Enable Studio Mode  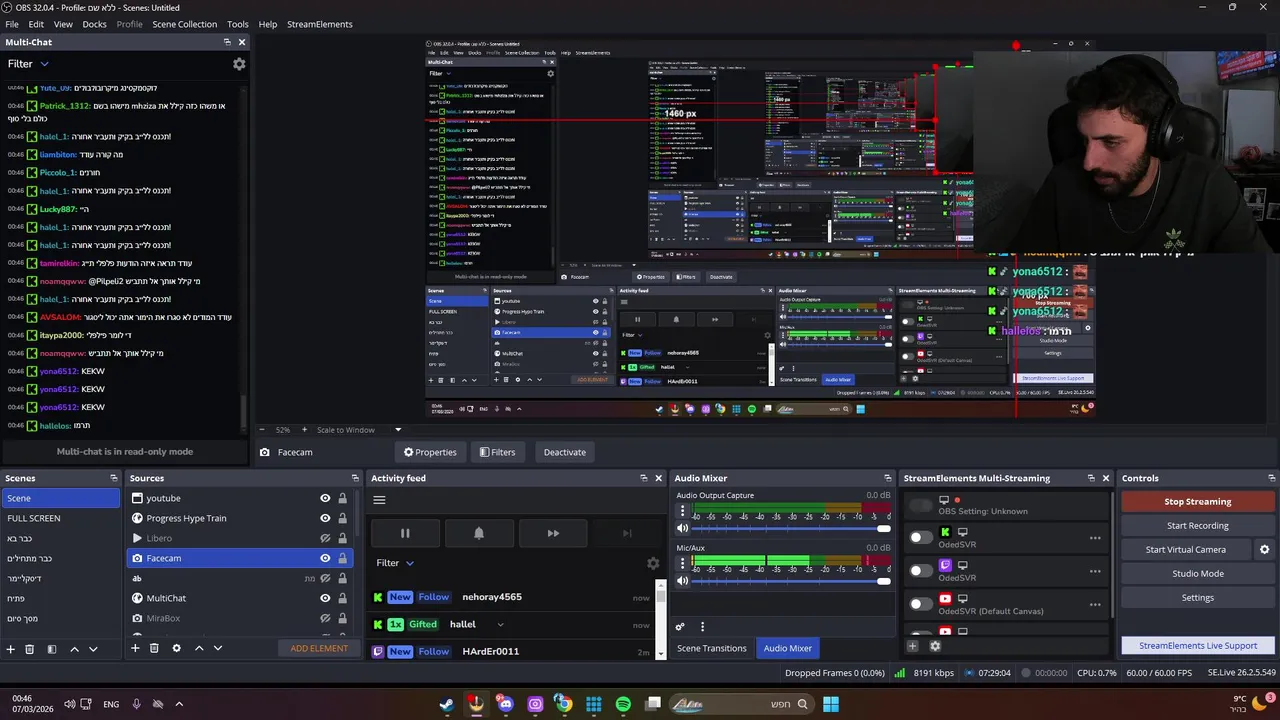tap(1198, 574)
